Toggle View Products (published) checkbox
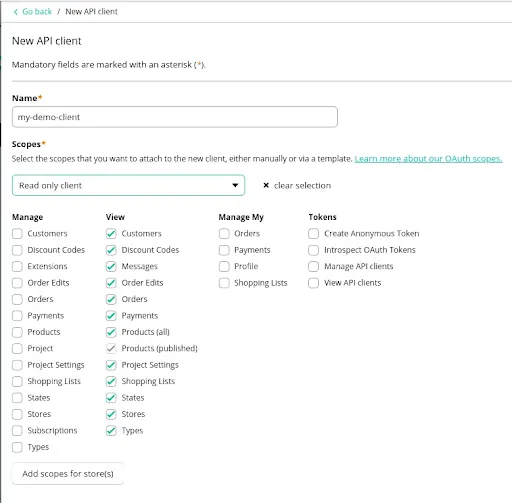Screen dimensions: 512x503 tap(111, 349)
